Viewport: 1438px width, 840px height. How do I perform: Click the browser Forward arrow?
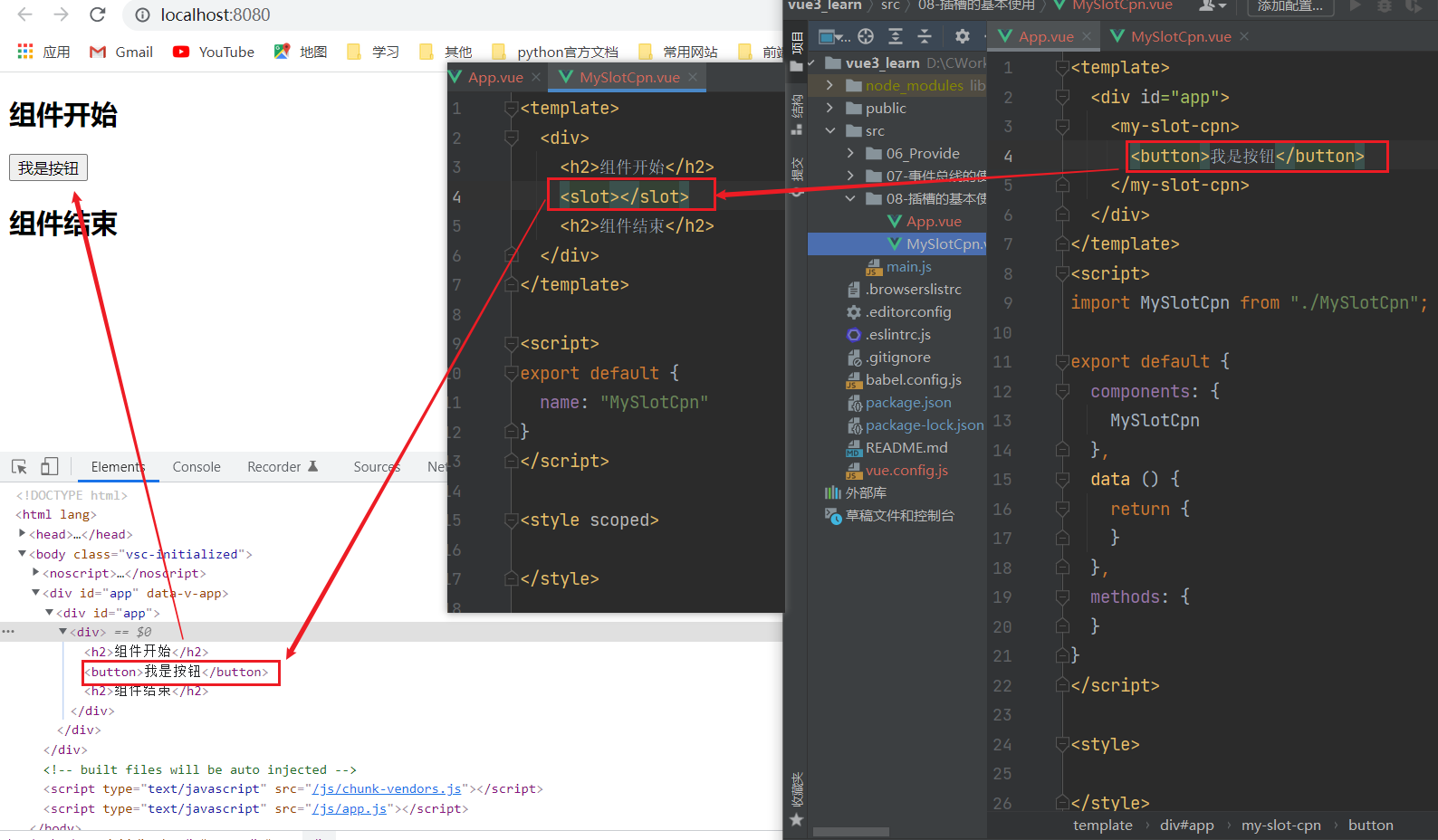point(61,14)
